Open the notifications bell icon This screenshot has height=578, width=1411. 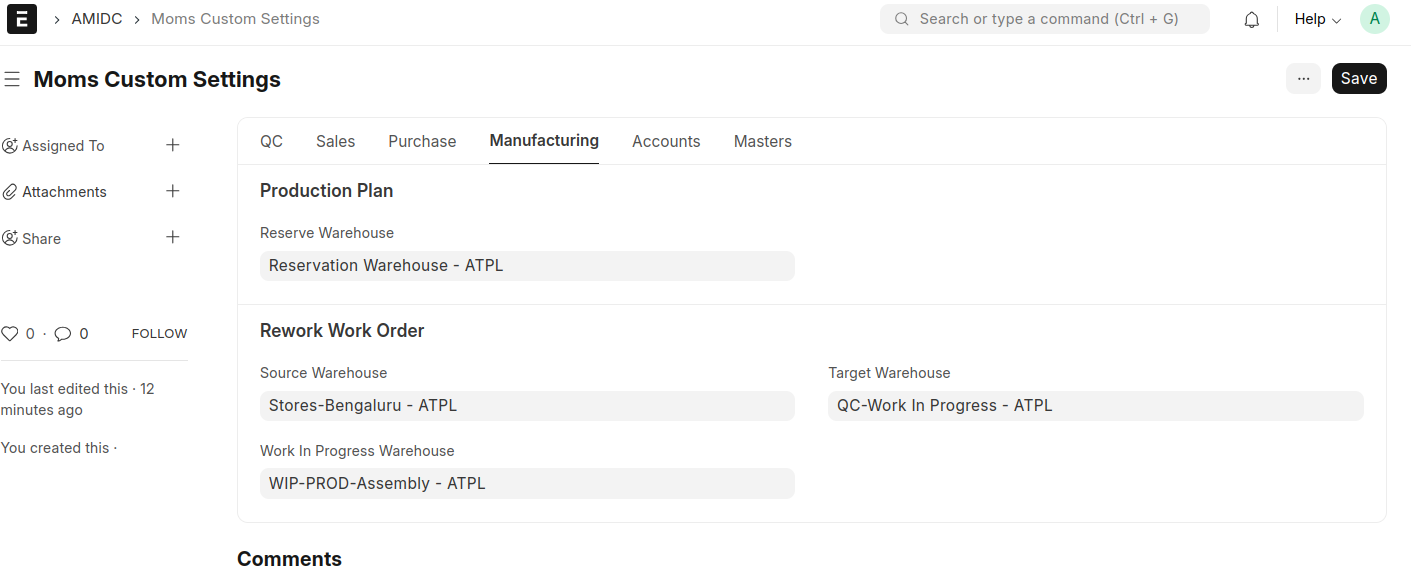point(1251,20)
